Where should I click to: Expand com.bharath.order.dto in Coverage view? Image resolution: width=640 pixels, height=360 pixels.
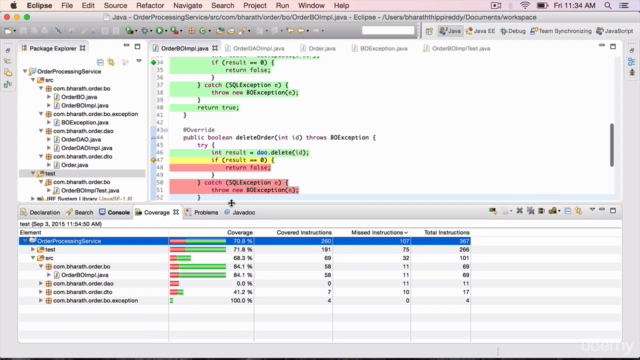pos(41,292)
